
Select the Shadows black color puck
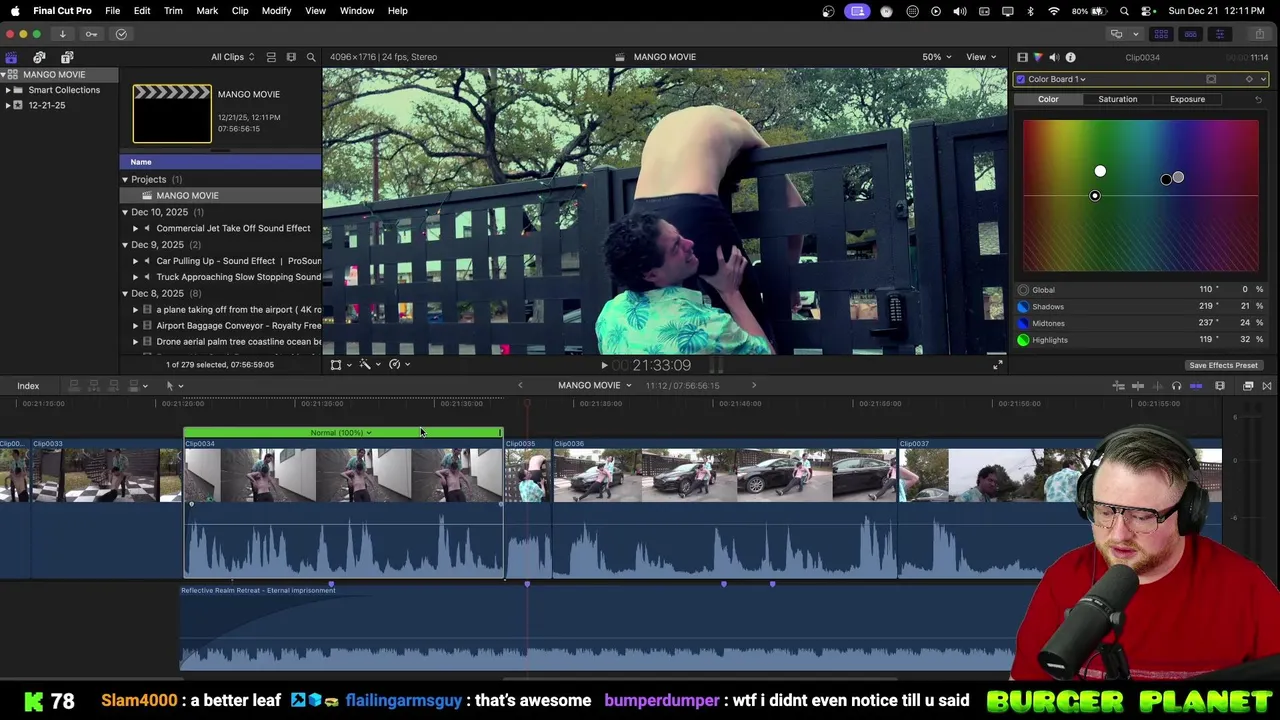[1165, 180]
